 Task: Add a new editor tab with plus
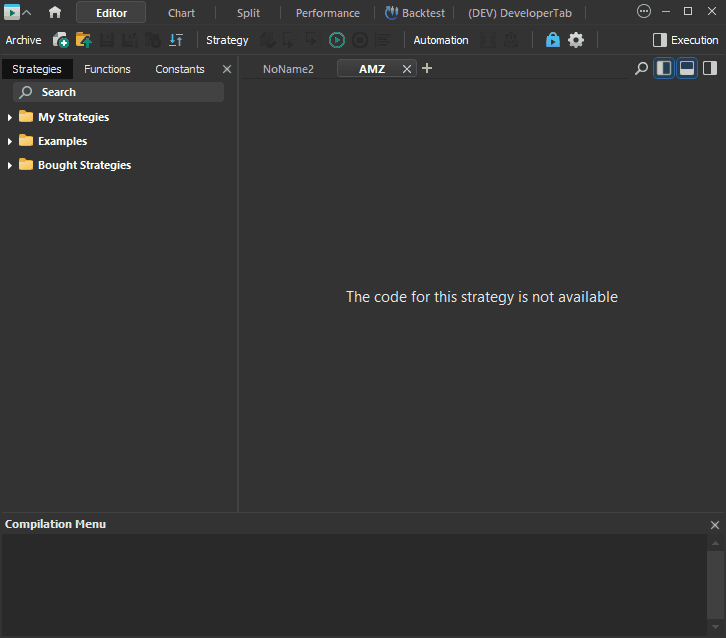[427, 69]
